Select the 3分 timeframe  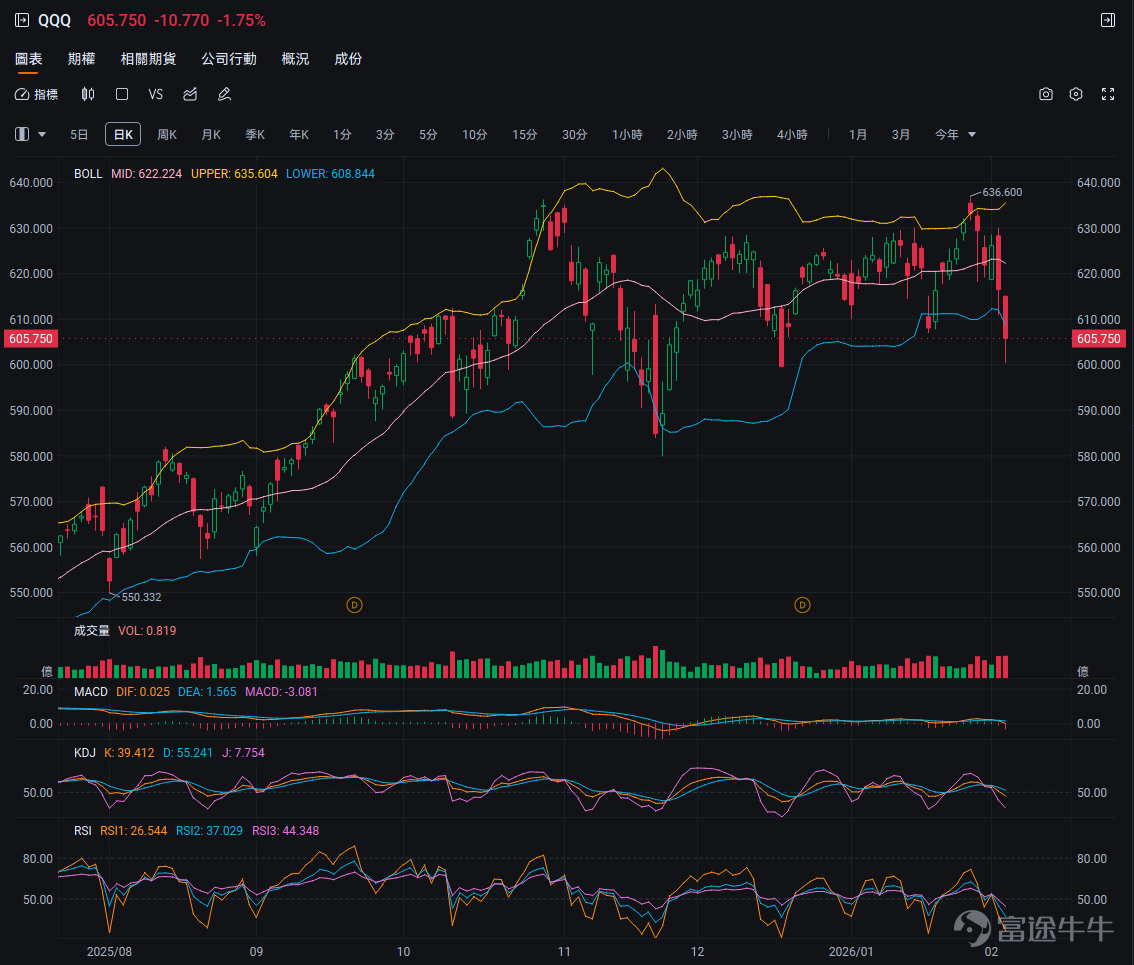coord(385,135)
